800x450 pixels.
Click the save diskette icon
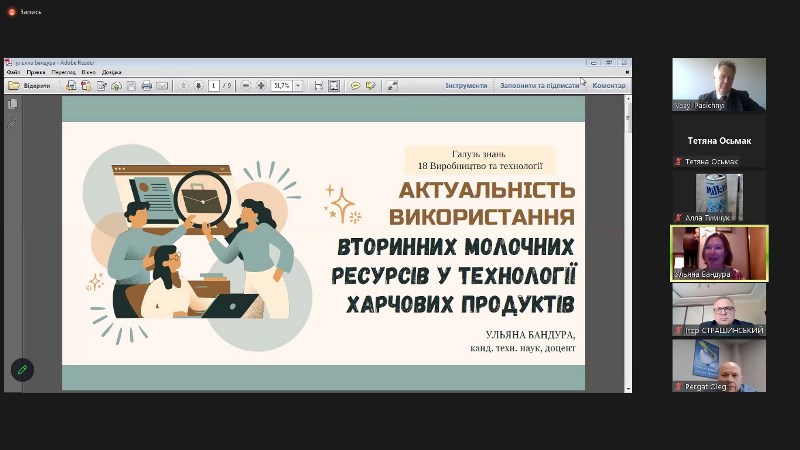click(x=131, y=86)
